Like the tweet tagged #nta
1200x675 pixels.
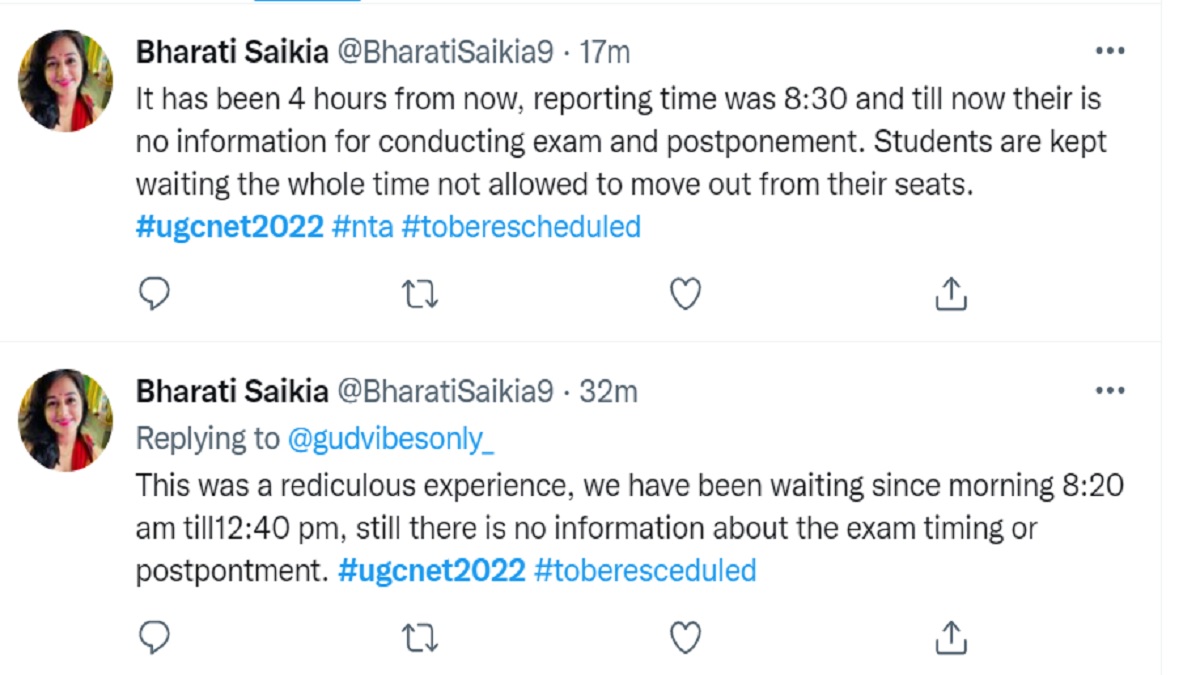pyautogui.click(x=685, y=294)
